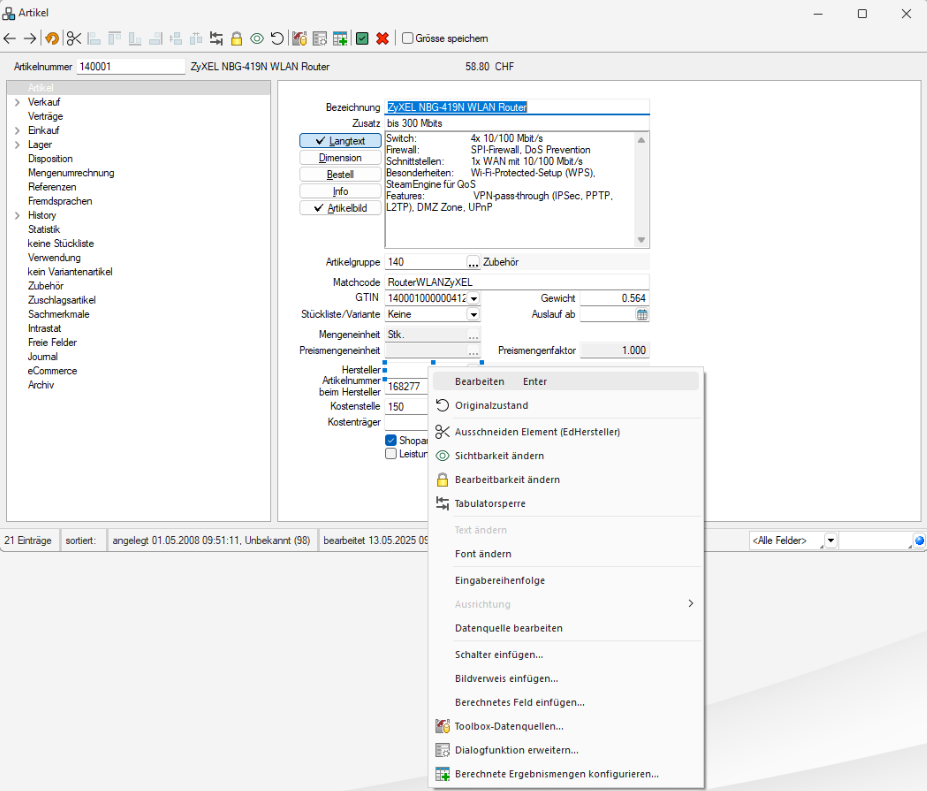The height and width of the screenshot is (791, 927).
Task: Go back with the left arrow toolbar icon
Action: 10,38
